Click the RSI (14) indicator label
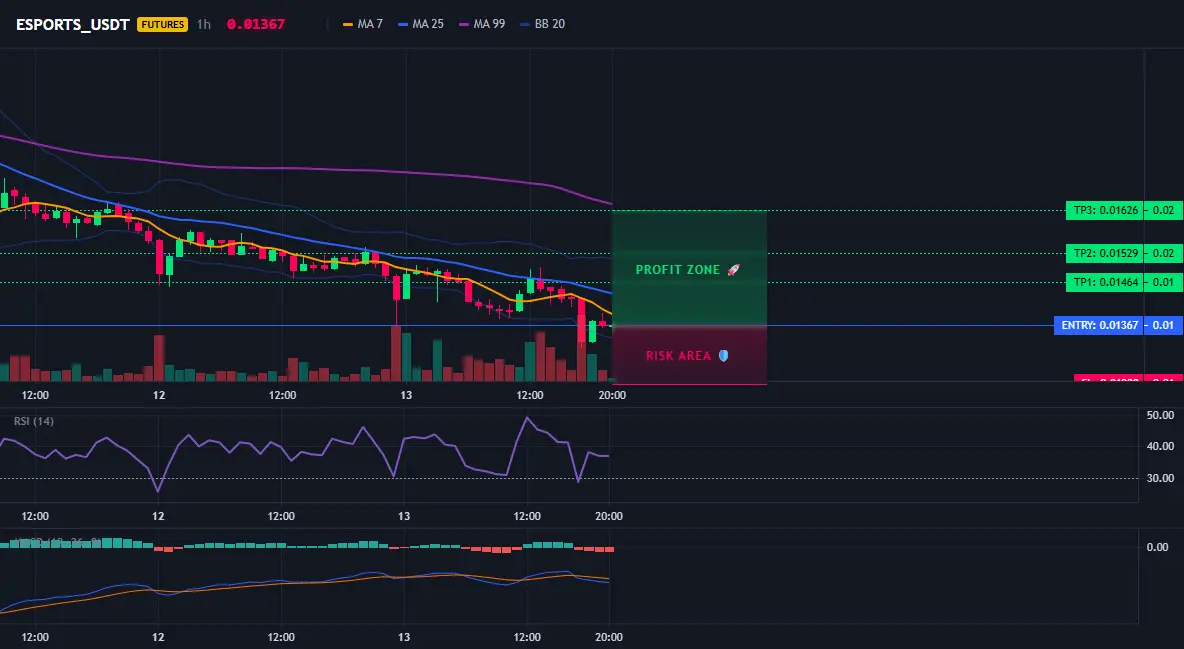Viewport: 1184px width, 649px height. (x=34, y=421)
